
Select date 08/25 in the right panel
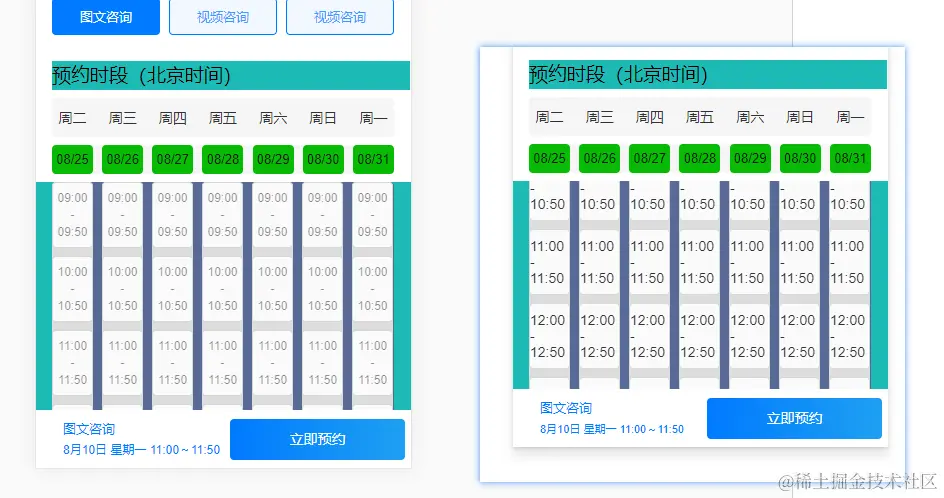[550, 158]
